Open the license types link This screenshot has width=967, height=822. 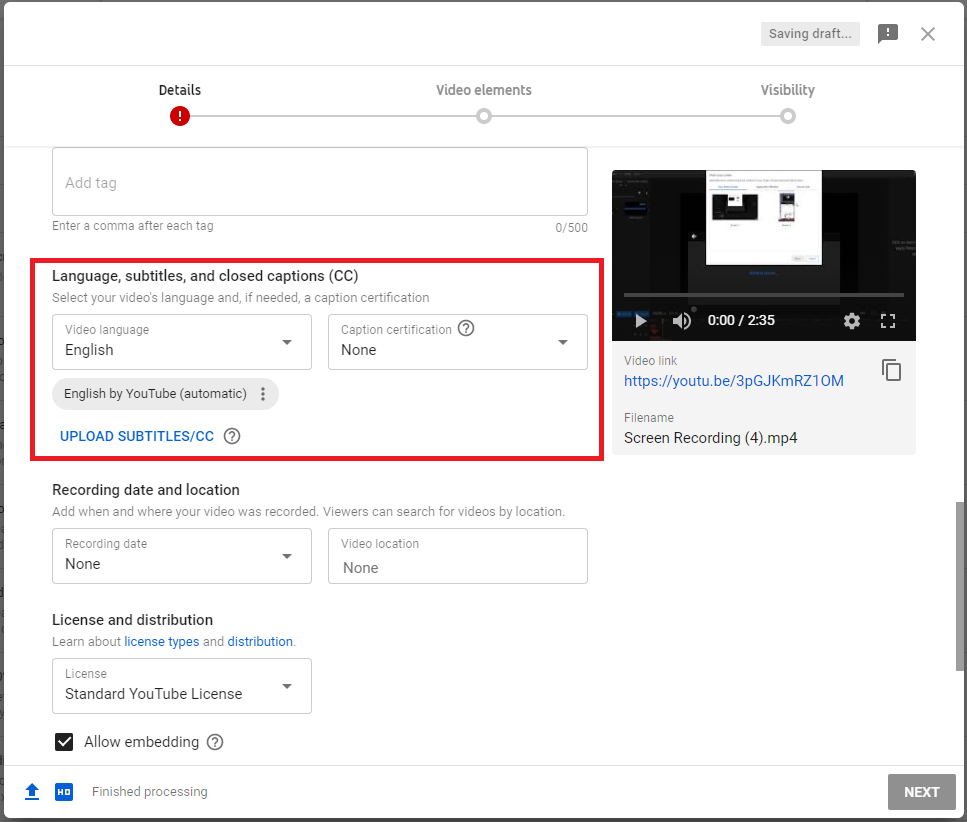(x=162, y=641)
